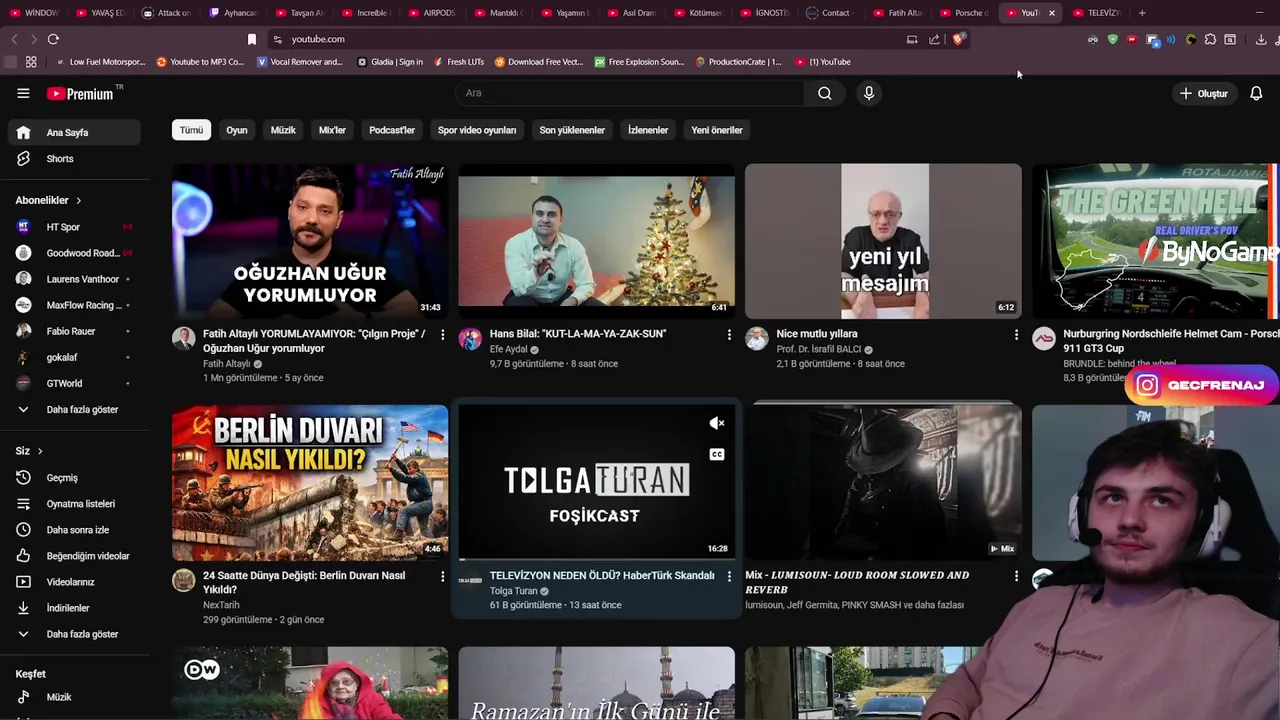
Task: Open İndirilenler in sidebar
Action: pyautogui.click(x=74, y=608)
